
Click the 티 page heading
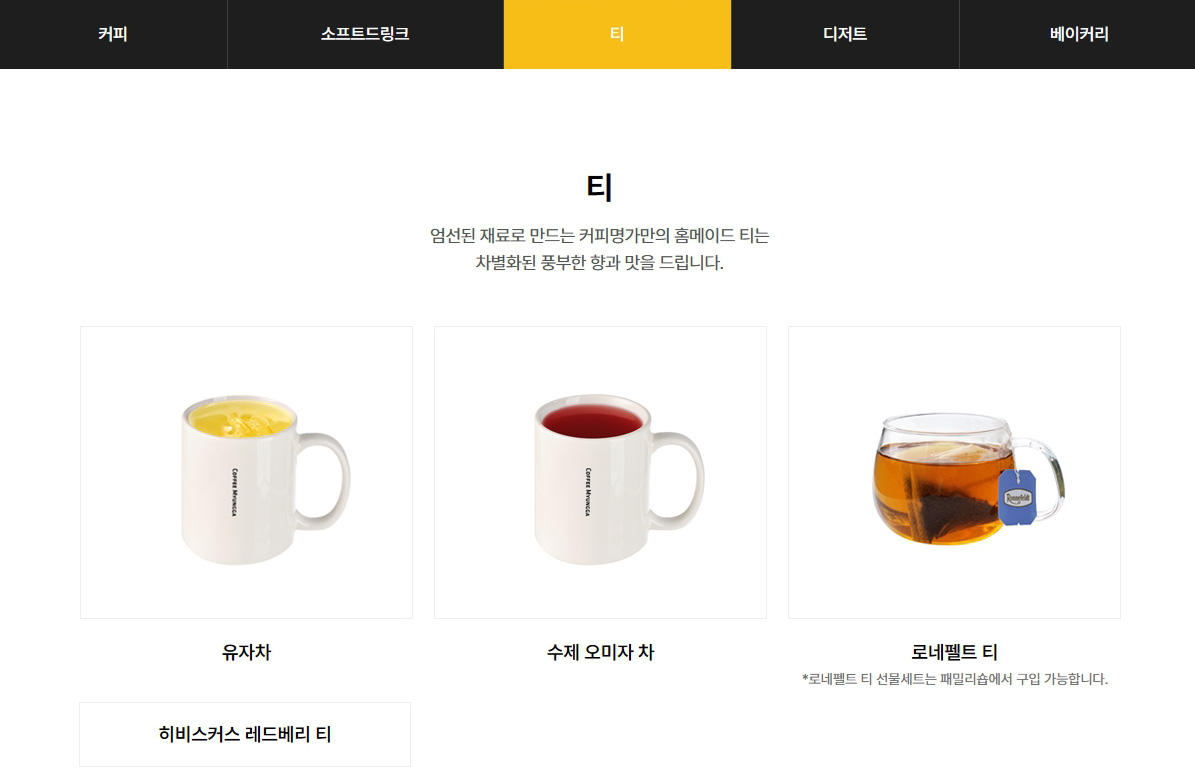[x=600, y=187]
